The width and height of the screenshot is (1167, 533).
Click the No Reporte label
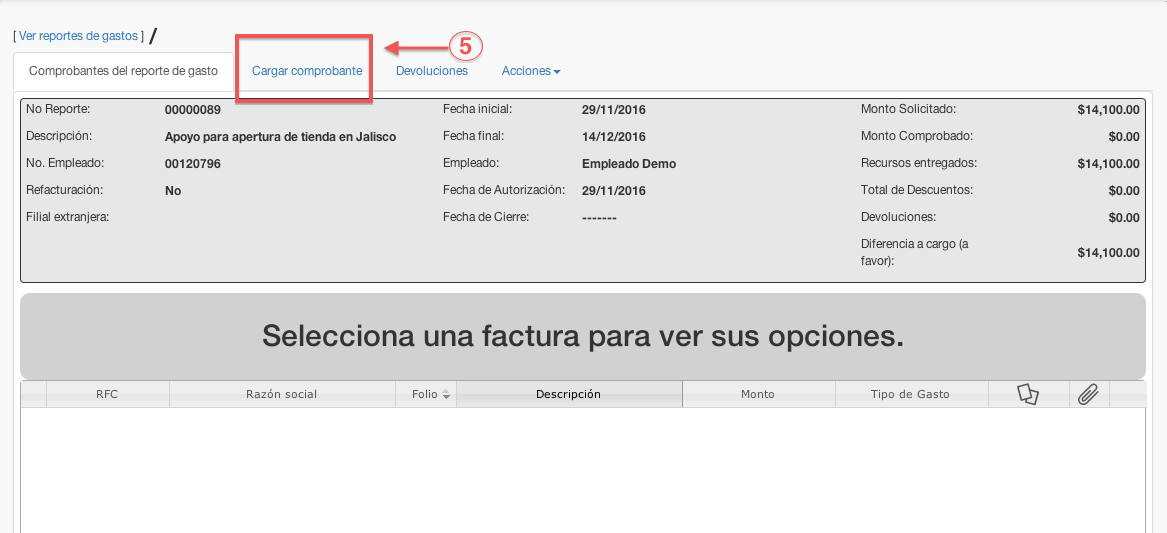[x=58, y=109]
